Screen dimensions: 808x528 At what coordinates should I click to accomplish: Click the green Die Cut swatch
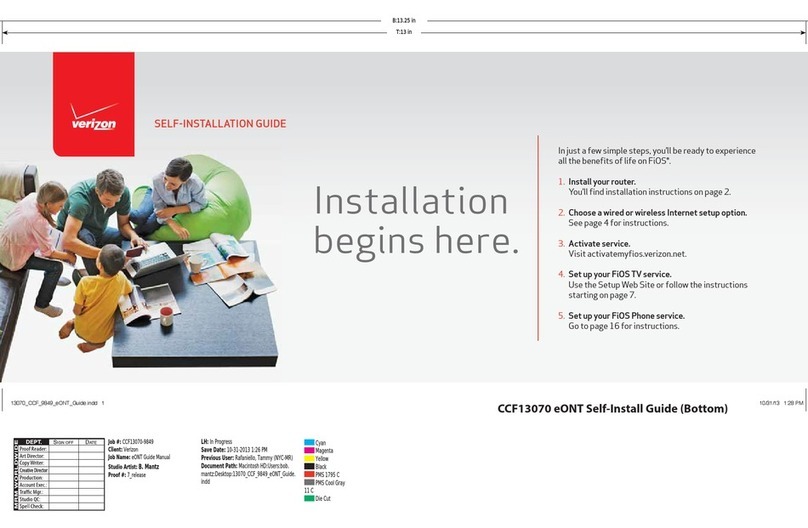click(x=309, y=498)
